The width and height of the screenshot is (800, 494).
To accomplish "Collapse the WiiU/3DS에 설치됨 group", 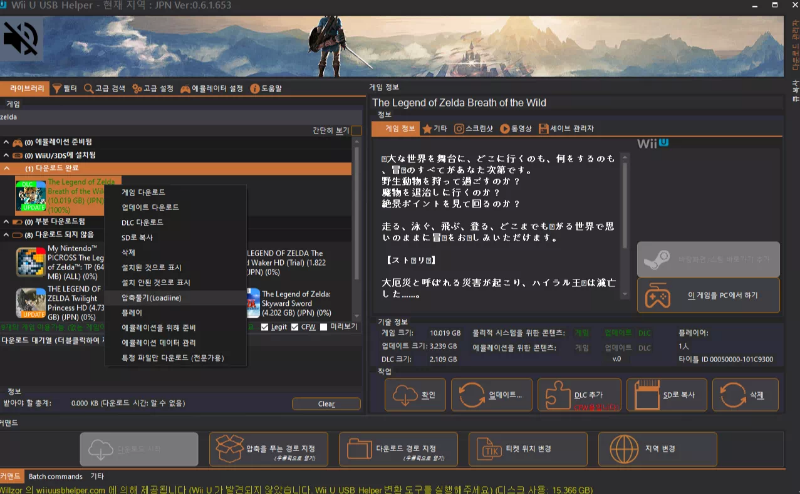I will 6,155.
